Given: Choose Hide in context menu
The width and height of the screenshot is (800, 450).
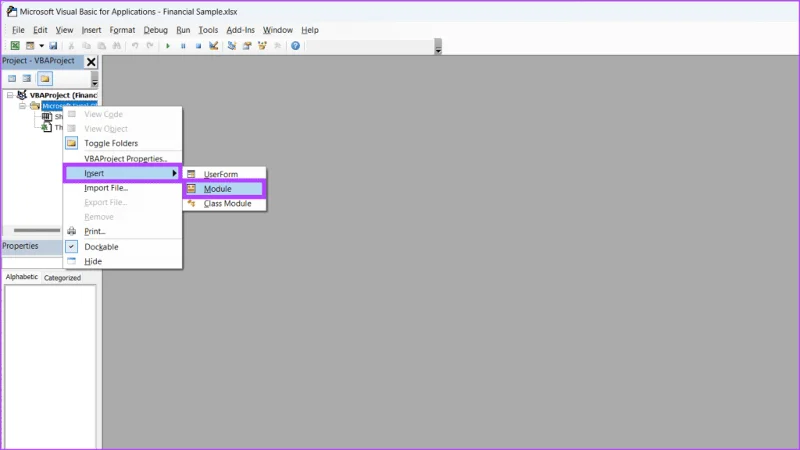Looking at the screenshot, I should [x=122, y=261].
